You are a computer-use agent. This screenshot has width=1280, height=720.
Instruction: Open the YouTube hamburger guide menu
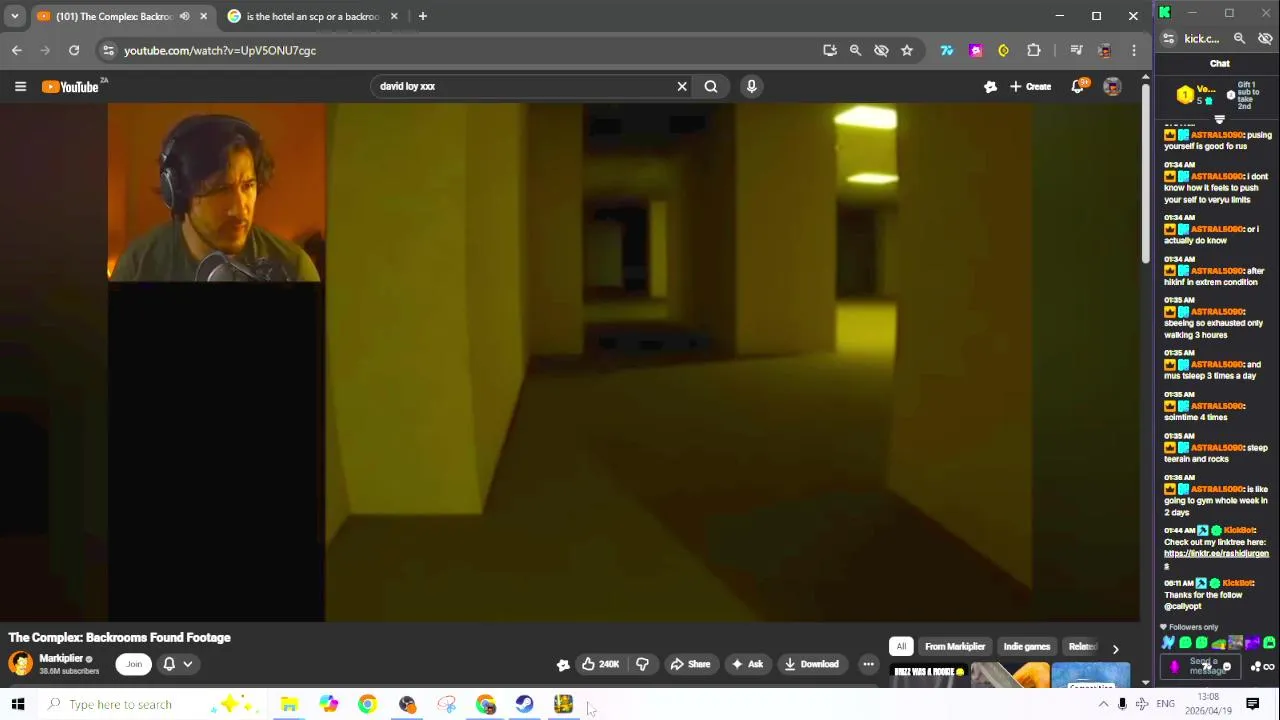pyautogui.click(x=20, y=87)
